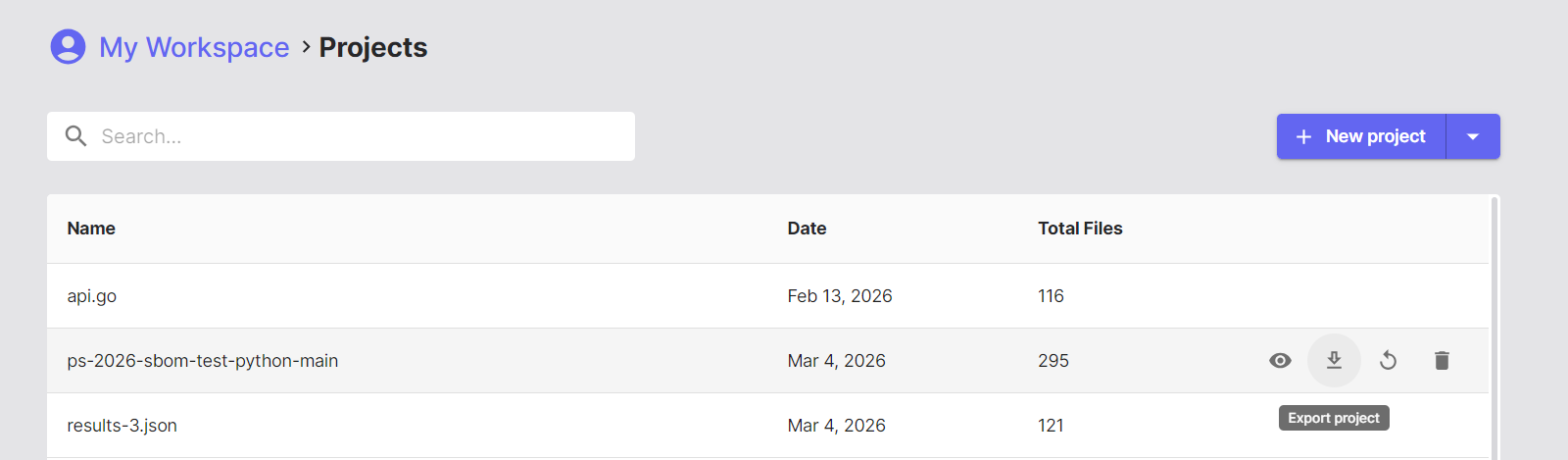
Task: Focus the Search projects input field
Action: click(341, 136)
